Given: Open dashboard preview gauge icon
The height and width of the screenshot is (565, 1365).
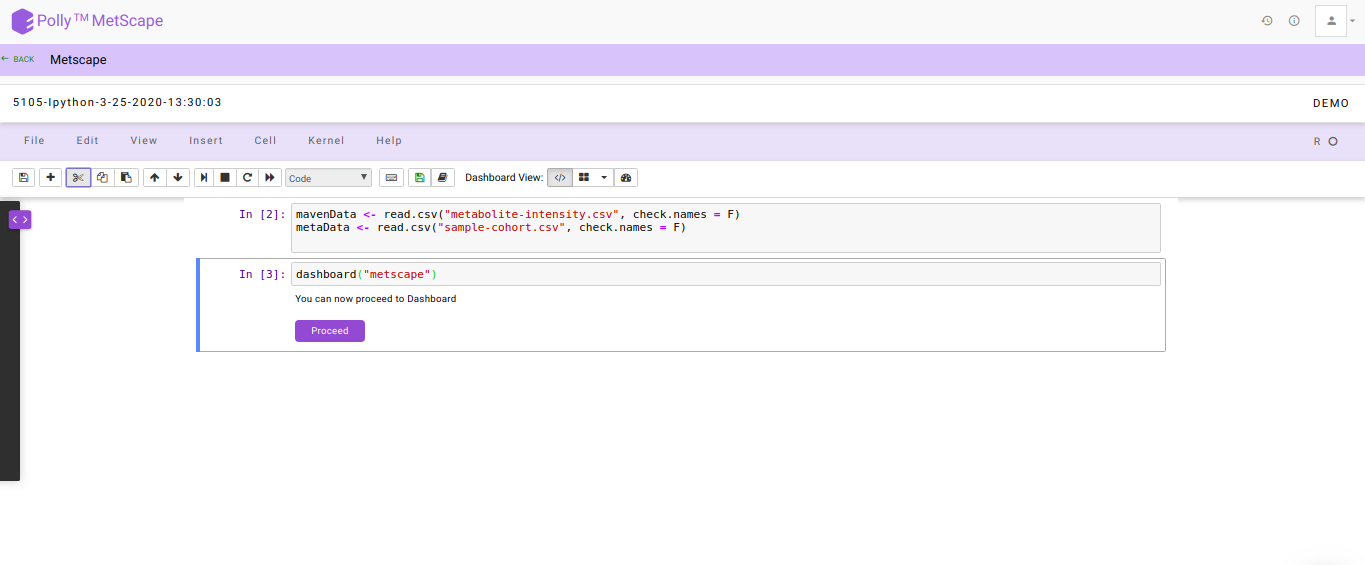Looking at the screenshot, I should coord(626,177).
